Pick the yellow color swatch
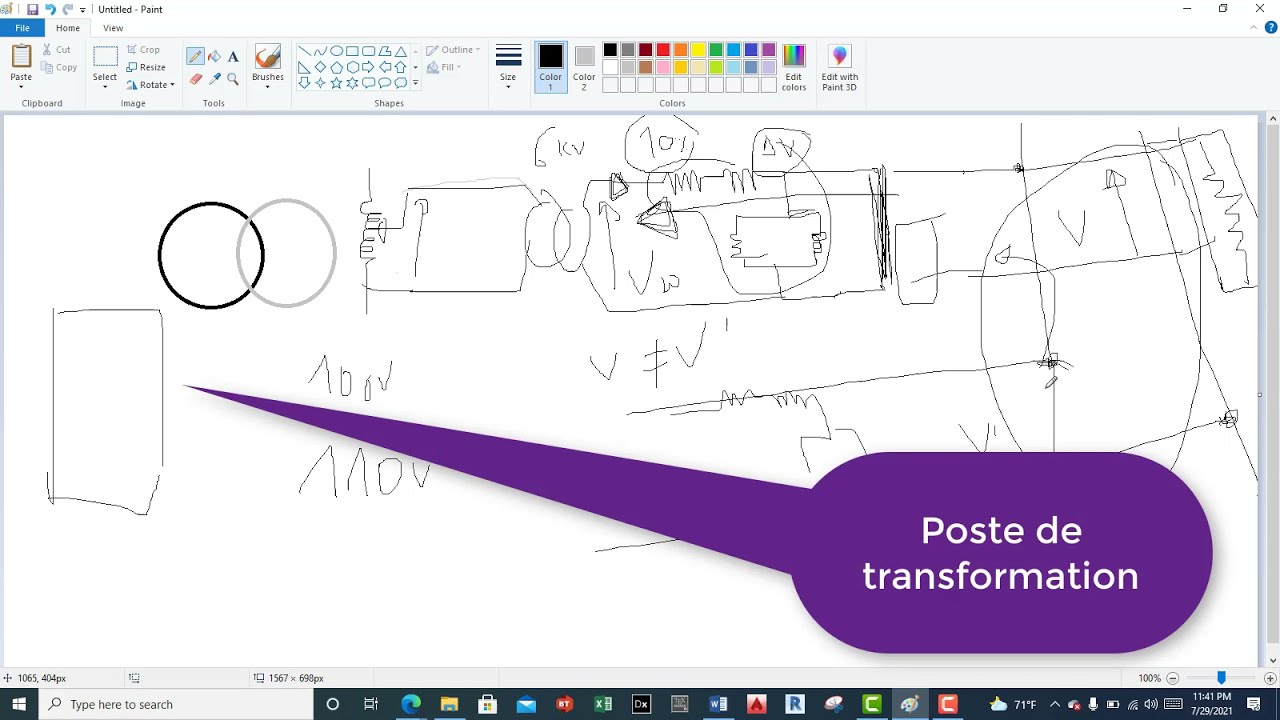The height and width of the screenshot is (720, 1280). [x=698, y=50]
